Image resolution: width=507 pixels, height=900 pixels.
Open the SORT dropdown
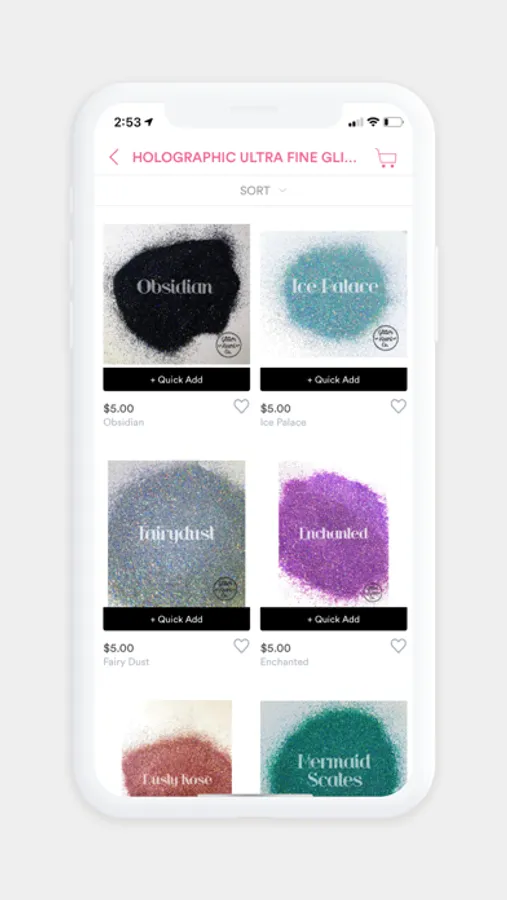click(254, 191)
